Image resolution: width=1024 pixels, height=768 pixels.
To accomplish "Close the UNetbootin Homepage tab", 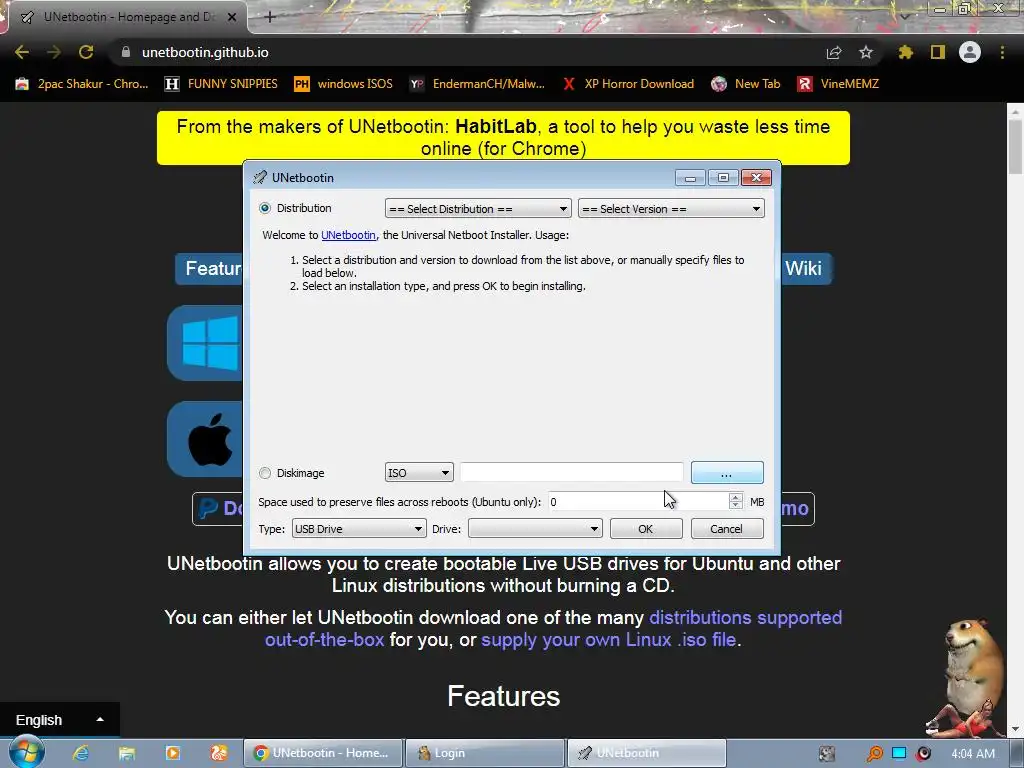I will tap(232, 18).
